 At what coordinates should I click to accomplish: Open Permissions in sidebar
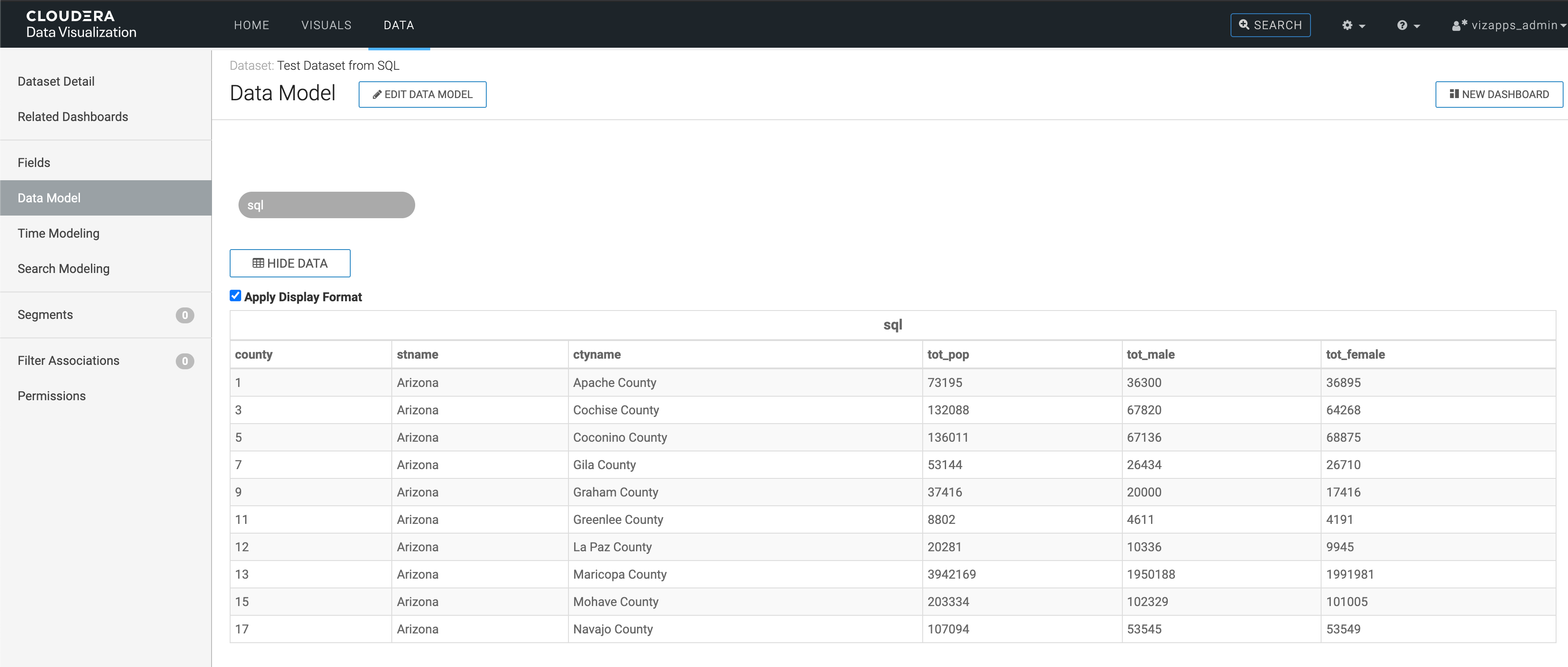tap(52, 396)
